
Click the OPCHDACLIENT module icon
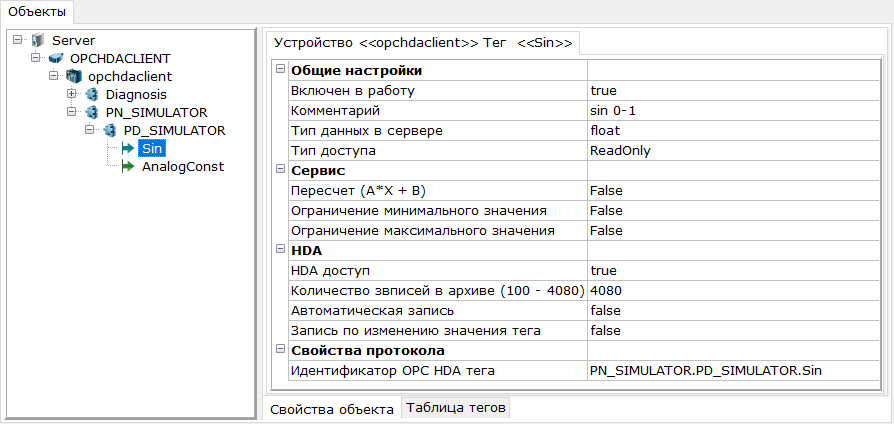[56, 58]
